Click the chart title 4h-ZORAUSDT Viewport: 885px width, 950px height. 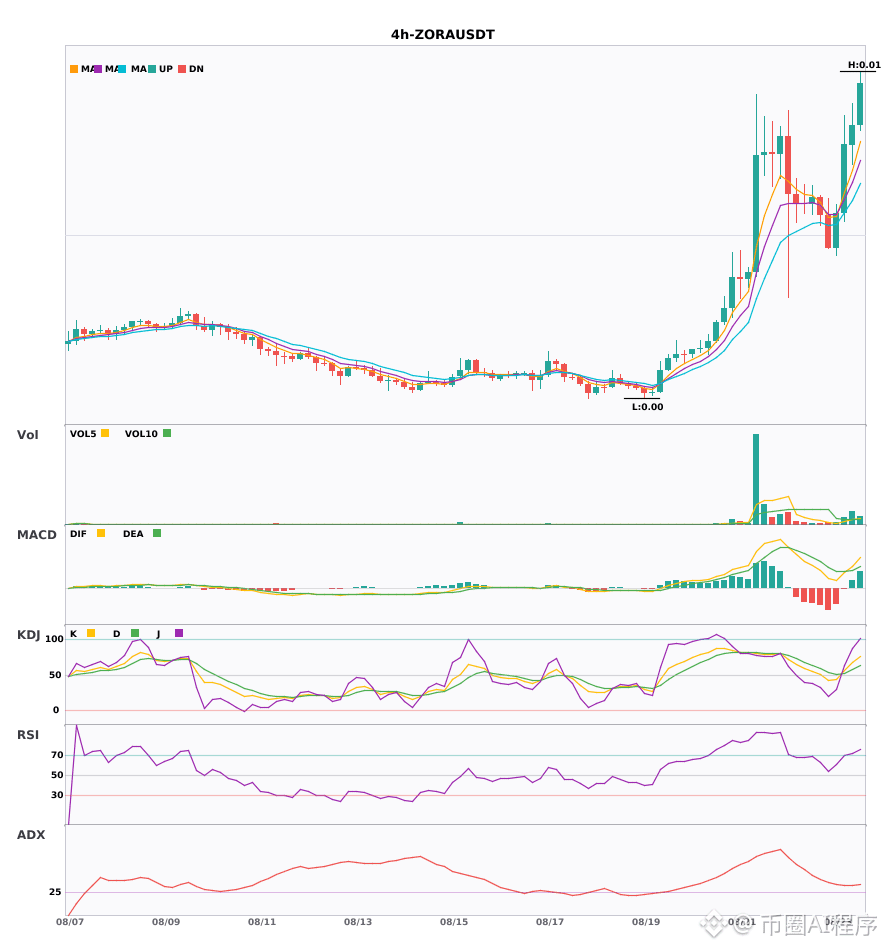pos(442,35)
